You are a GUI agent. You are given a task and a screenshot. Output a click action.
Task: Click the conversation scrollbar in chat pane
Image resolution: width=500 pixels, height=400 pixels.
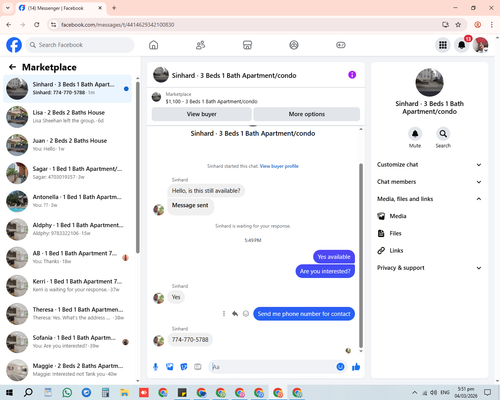click(361, 255)
